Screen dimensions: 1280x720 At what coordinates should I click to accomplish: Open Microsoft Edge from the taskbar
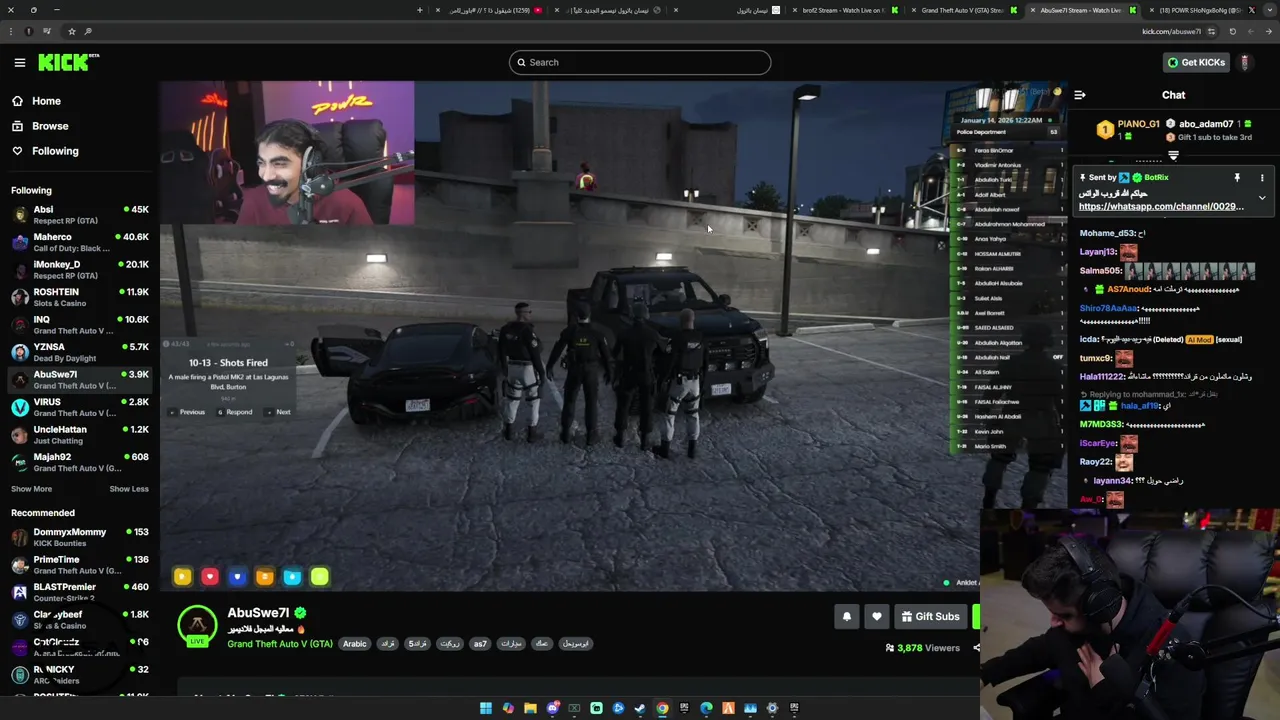click(x=706, y=708)
